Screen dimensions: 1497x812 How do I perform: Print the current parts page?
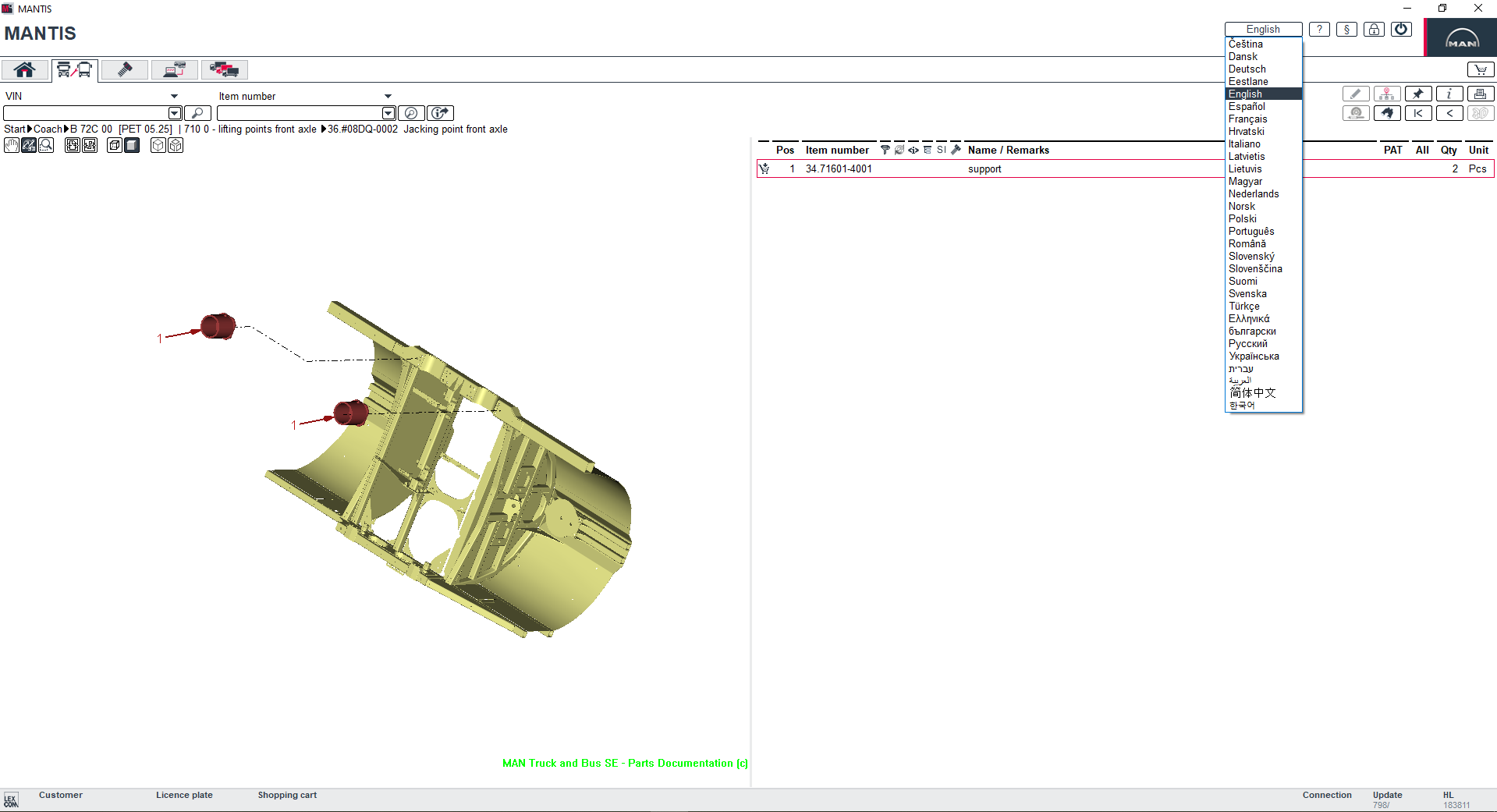pyautogui.click(x=1480, y=93)
